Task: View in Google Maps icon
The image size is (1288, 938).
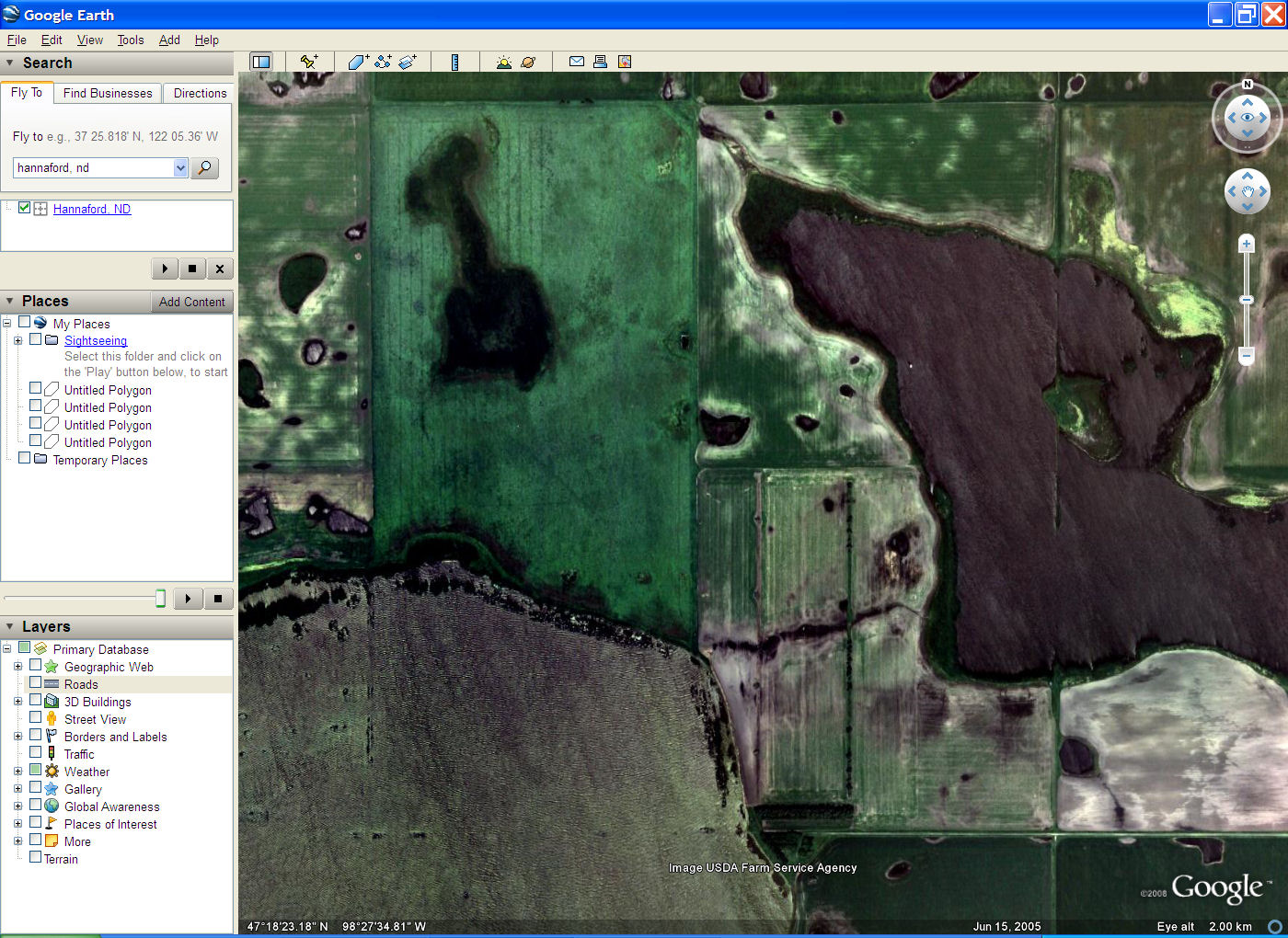Action: click(x=625, y=62)
